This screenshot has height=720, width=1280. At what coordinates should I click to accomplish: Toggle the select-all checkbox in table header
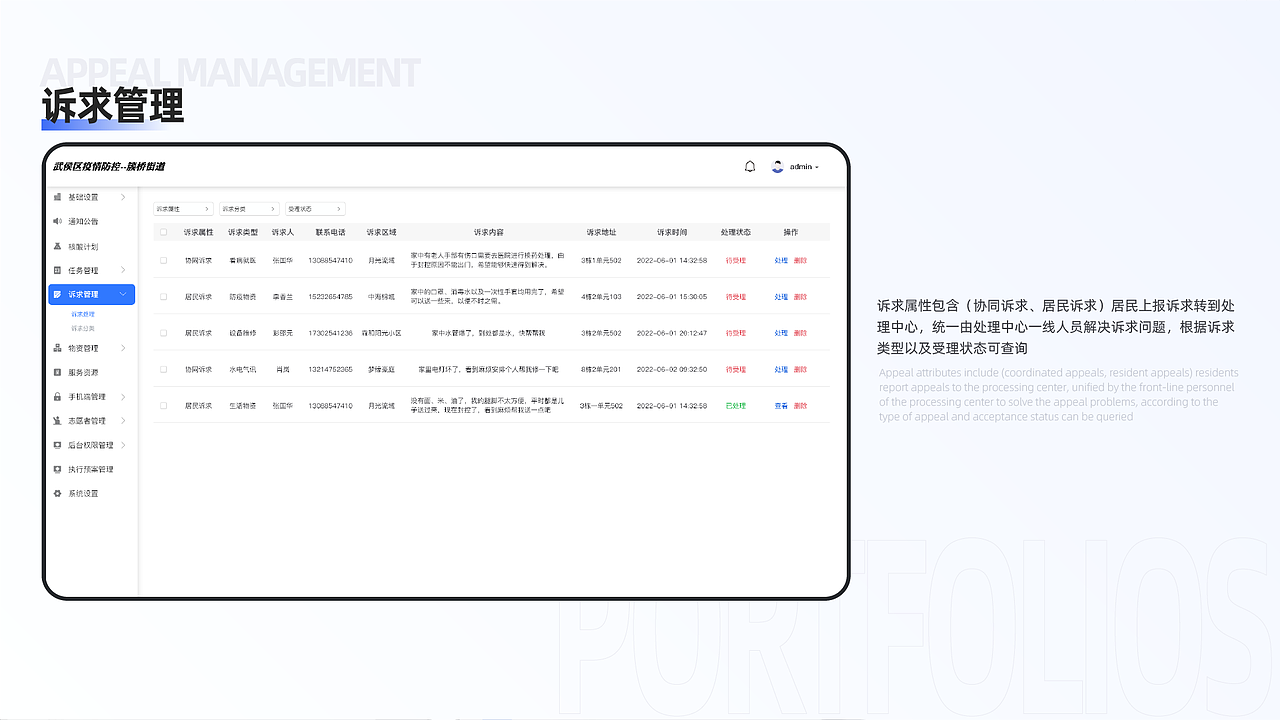(164, 232)
